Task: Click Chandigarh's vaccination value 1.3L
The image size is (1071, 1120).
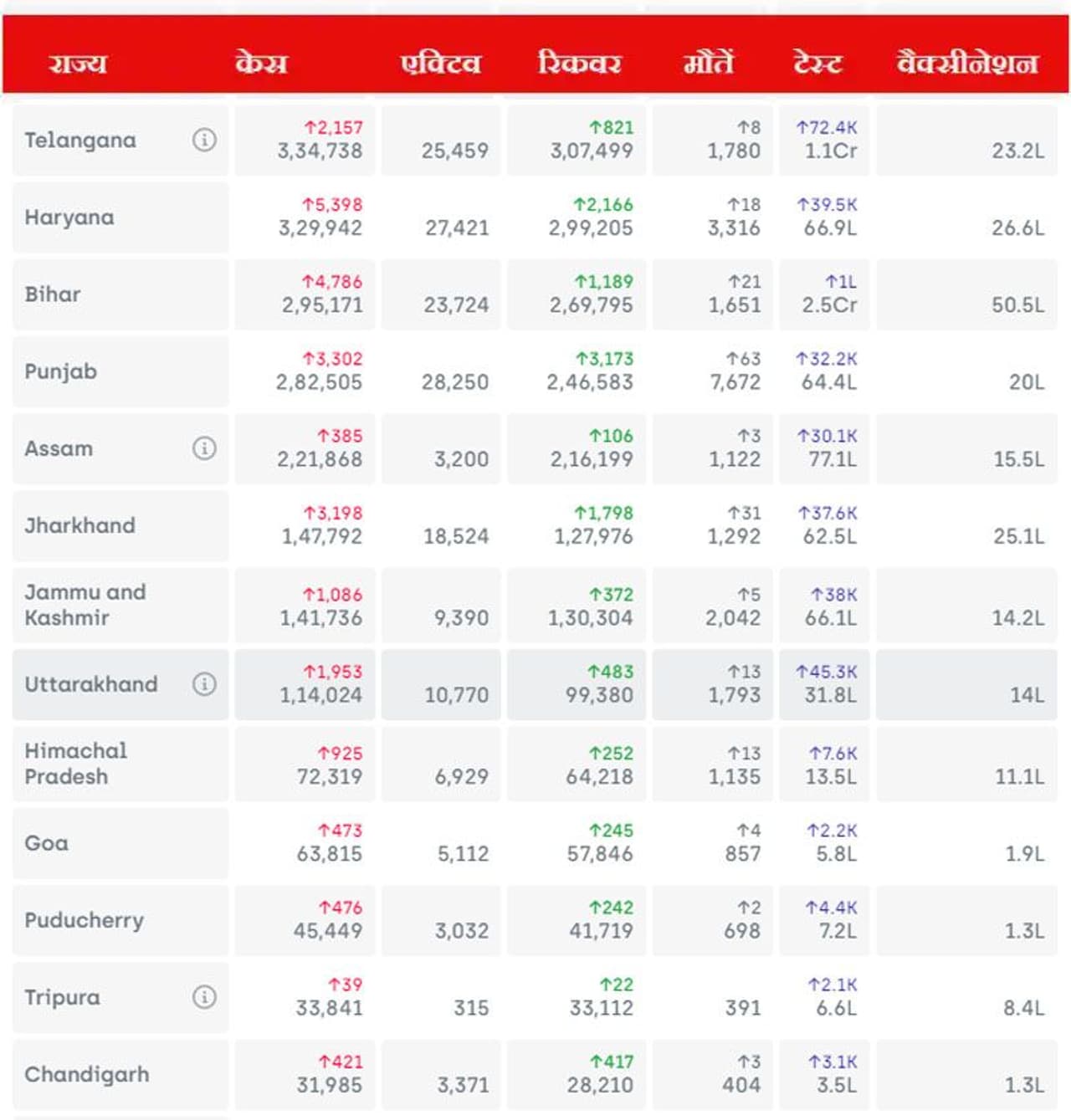Action: pos(1024,1085)
